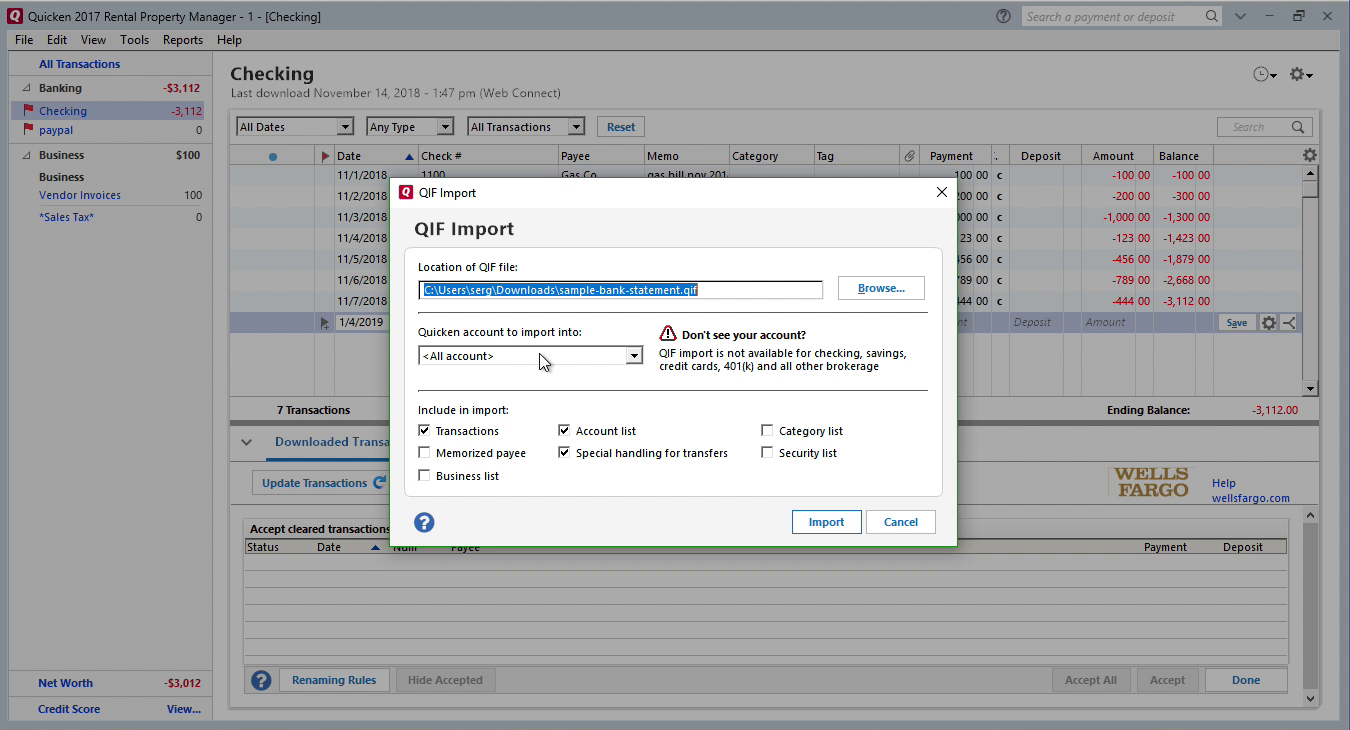The image size is (1350, 730).
Task: Click the Location of QIF file field
Action: [x=620, y=290]
